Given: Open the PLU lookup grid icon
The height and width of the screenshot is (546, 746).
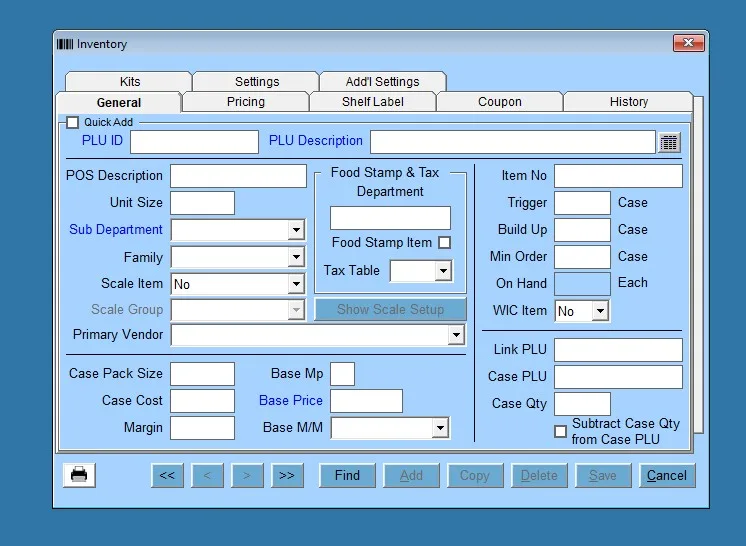Looking at the screenshot, I should [x=669, y=142].
